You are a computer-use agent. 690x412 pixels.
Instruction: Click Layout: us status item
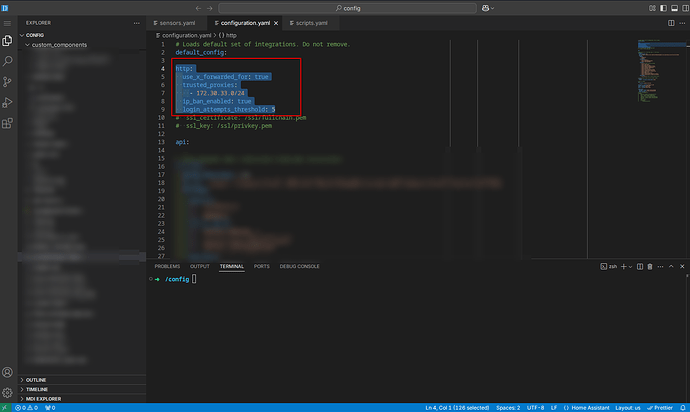628,408
